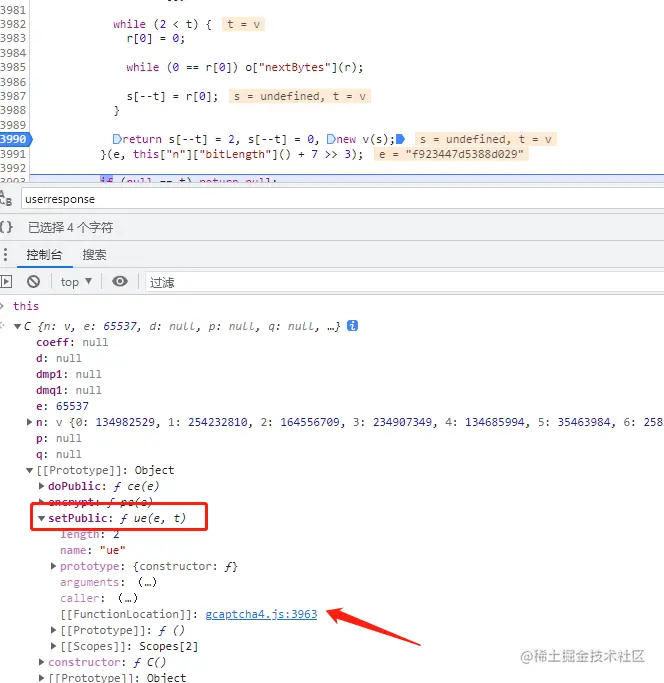Evaluate the arguments (…) getter
This screenshot has width=664, height=683.
click(147, 582)
